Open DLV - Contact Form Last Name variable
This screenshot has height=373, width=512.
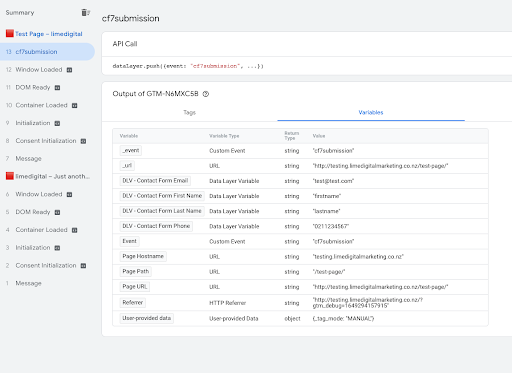pos(162,211)
